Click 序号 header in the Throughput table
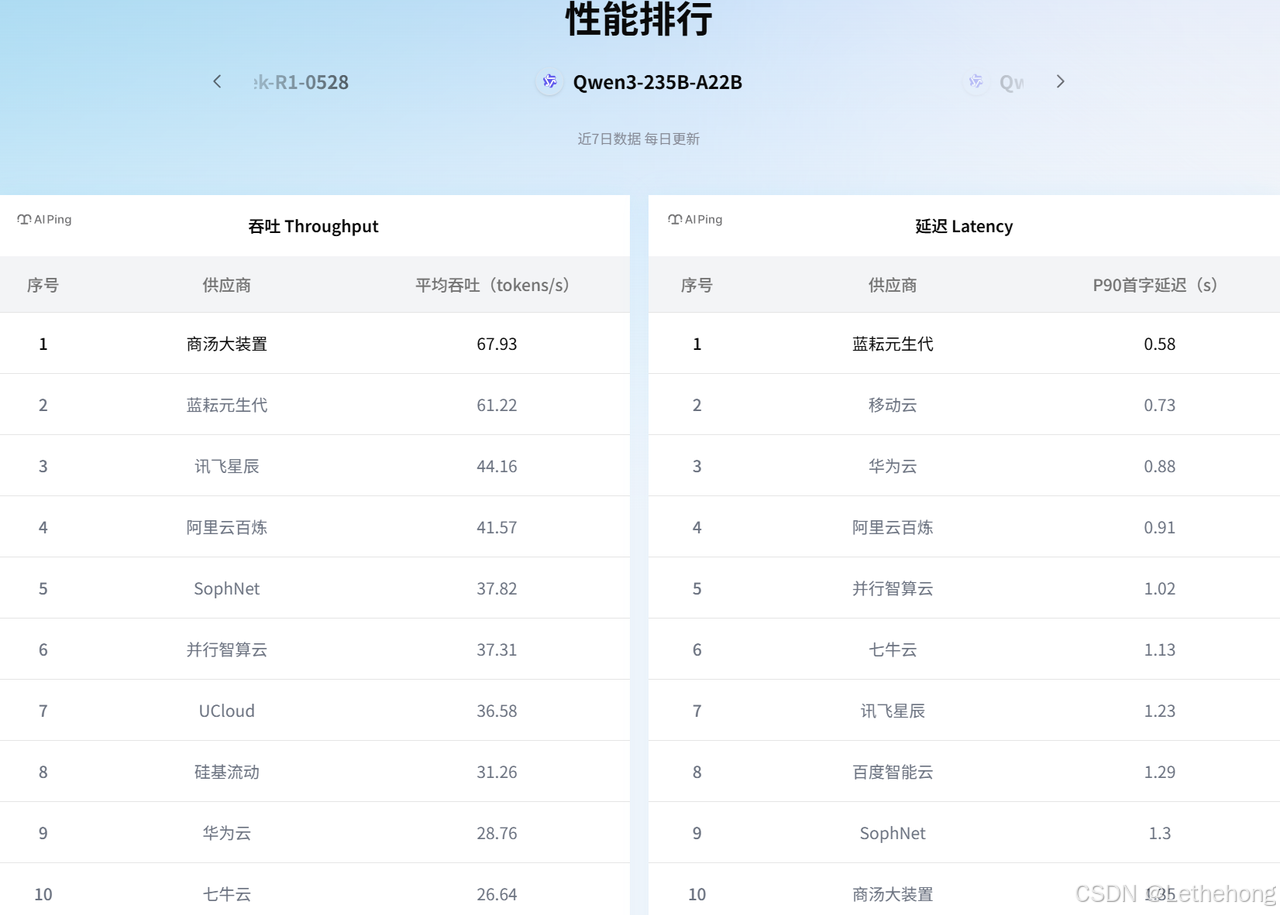The width and height of the screenshot is (1280, 915). tap(43, 285)
